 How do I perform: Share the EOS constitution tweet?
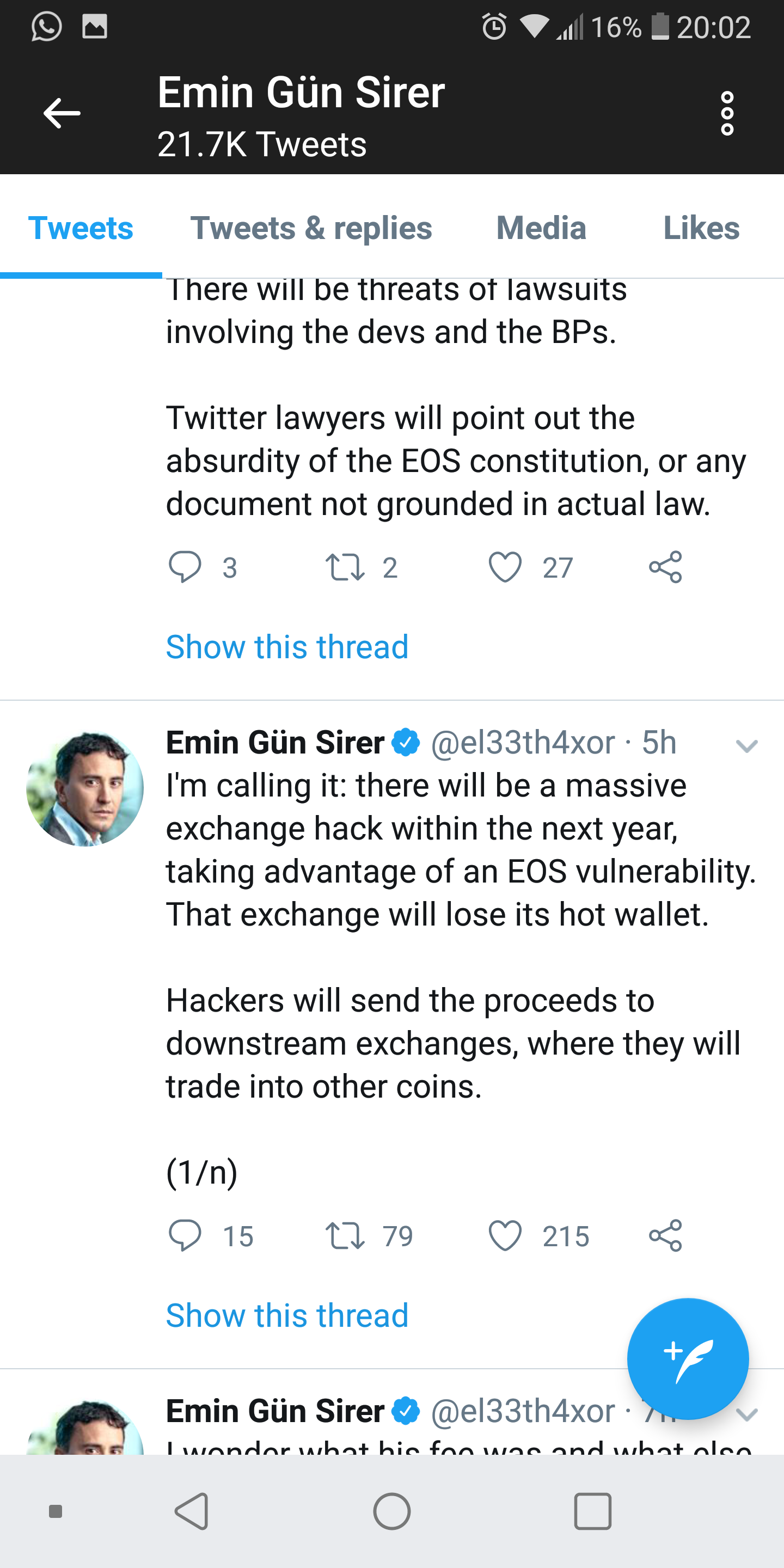click(x=665, y=567)
